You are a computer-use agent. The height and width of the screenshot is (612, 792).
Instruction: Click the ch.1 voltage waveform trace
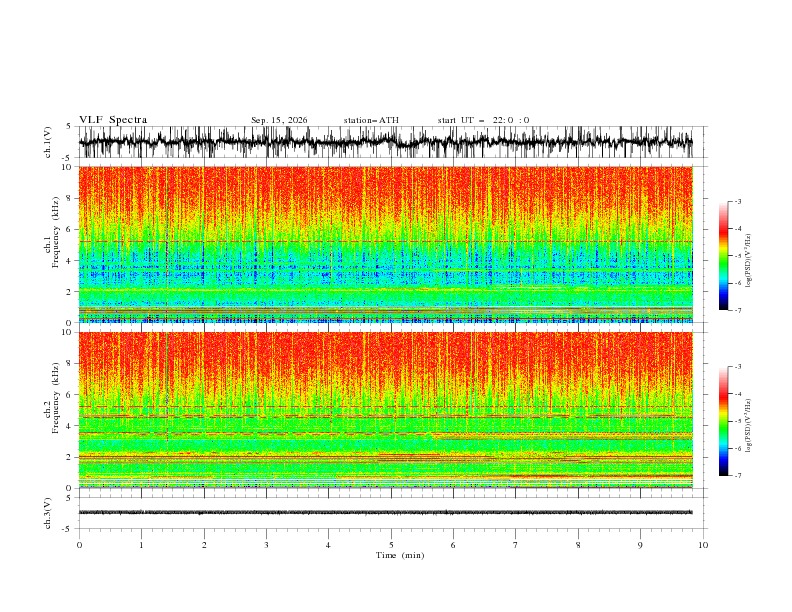(385, 142)
